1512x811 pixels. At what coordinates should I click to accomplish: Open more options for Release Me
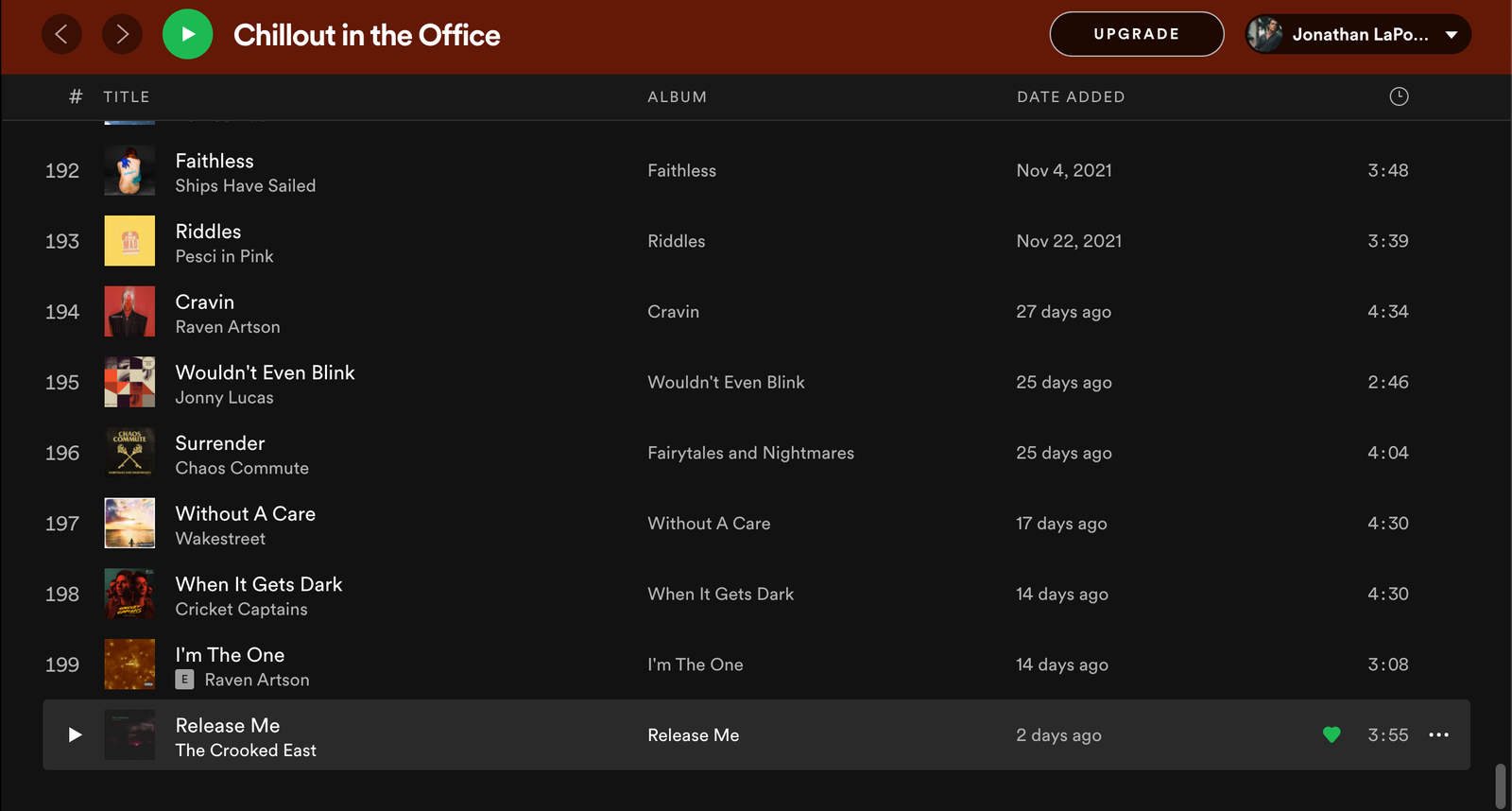1438,735
